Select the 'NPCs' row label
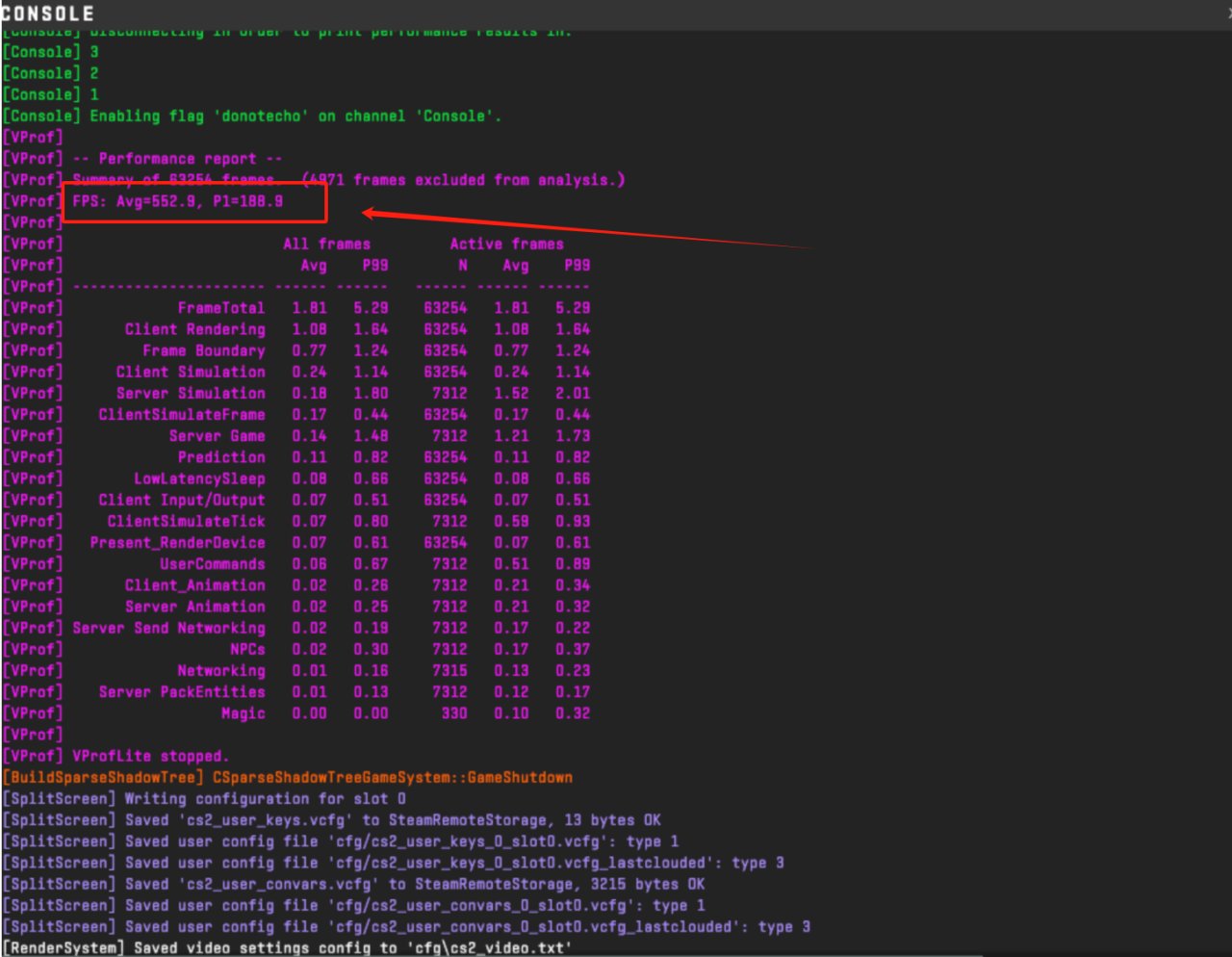1232x957 pixels. [247, 649]
